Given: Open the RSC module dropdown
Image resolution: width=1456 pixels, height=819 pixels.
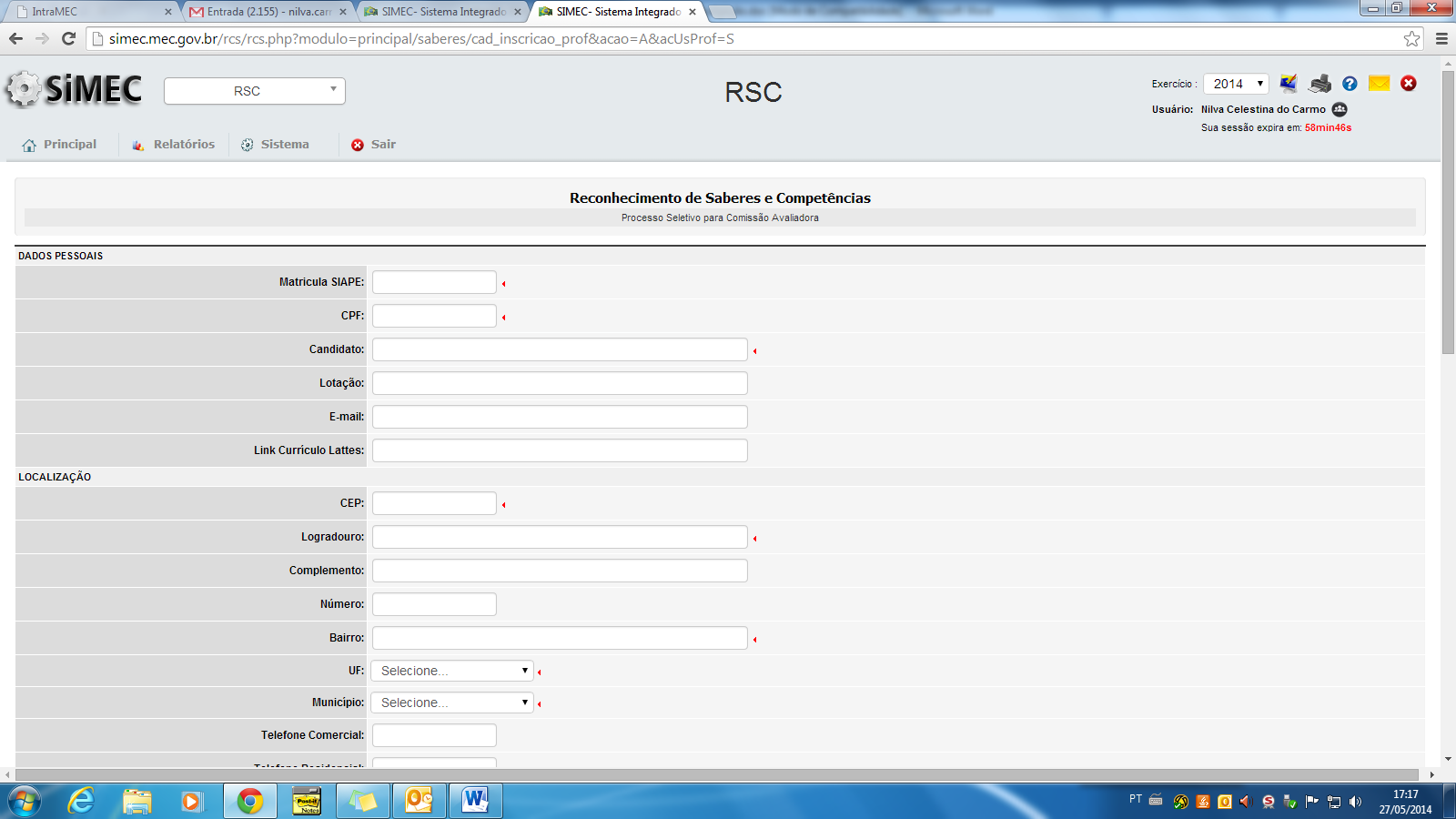Looking at the screenshot, I should pyautogui.click(x=255, y=91).
